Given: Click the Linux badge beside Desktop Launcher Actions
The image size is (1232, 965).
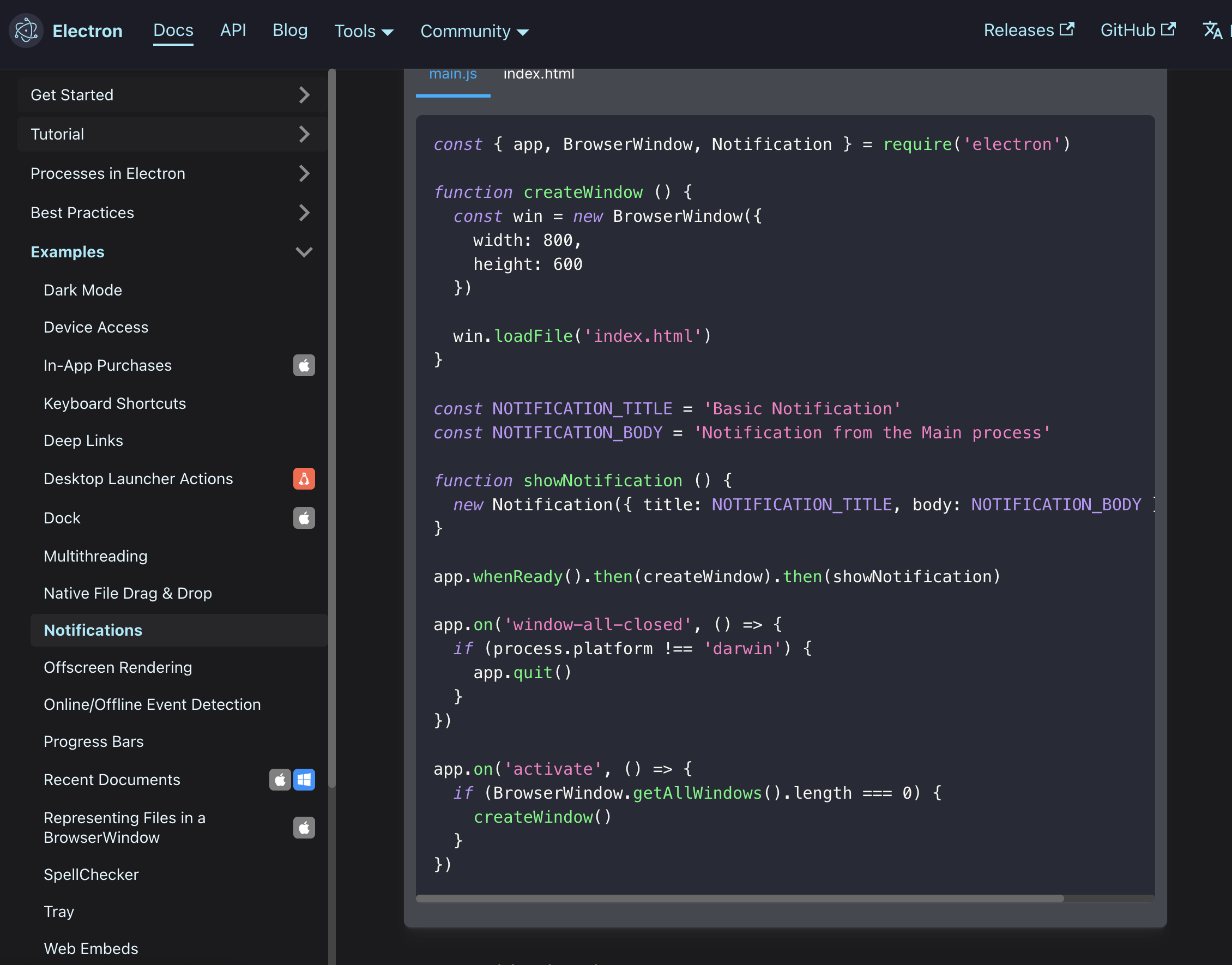Looking at the screenshot, I should [x=304, y=479].
